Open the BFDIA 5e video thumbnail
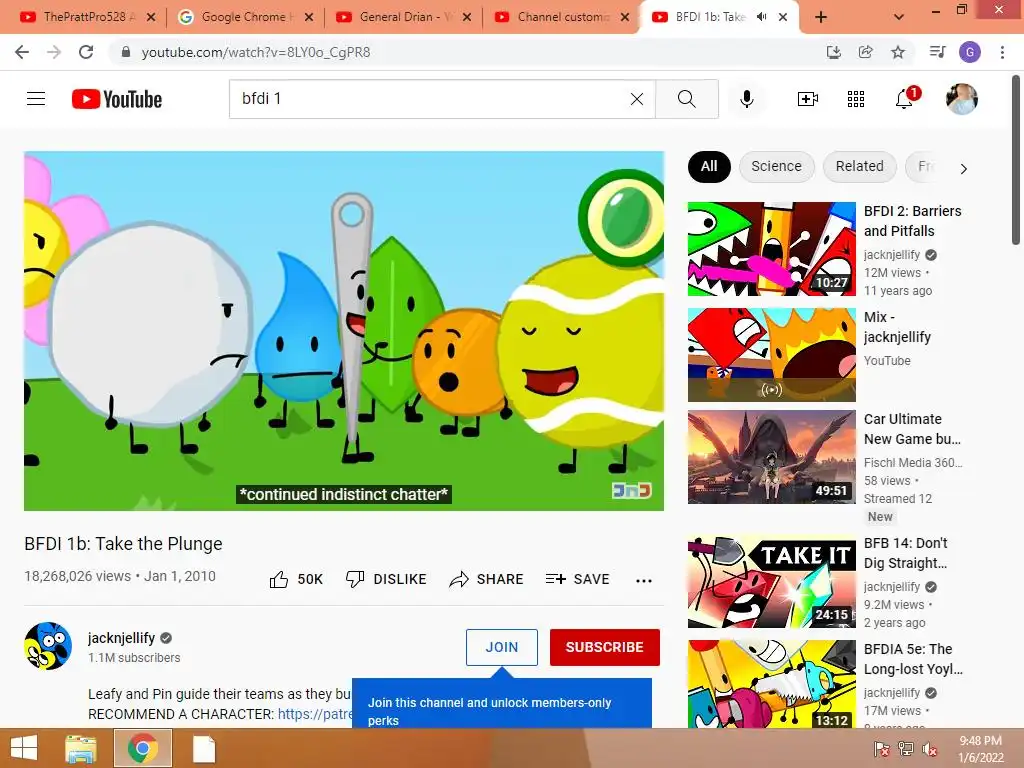Image resolution: width=1024 pixels, height=768 pixels. (x=771, y=684)
